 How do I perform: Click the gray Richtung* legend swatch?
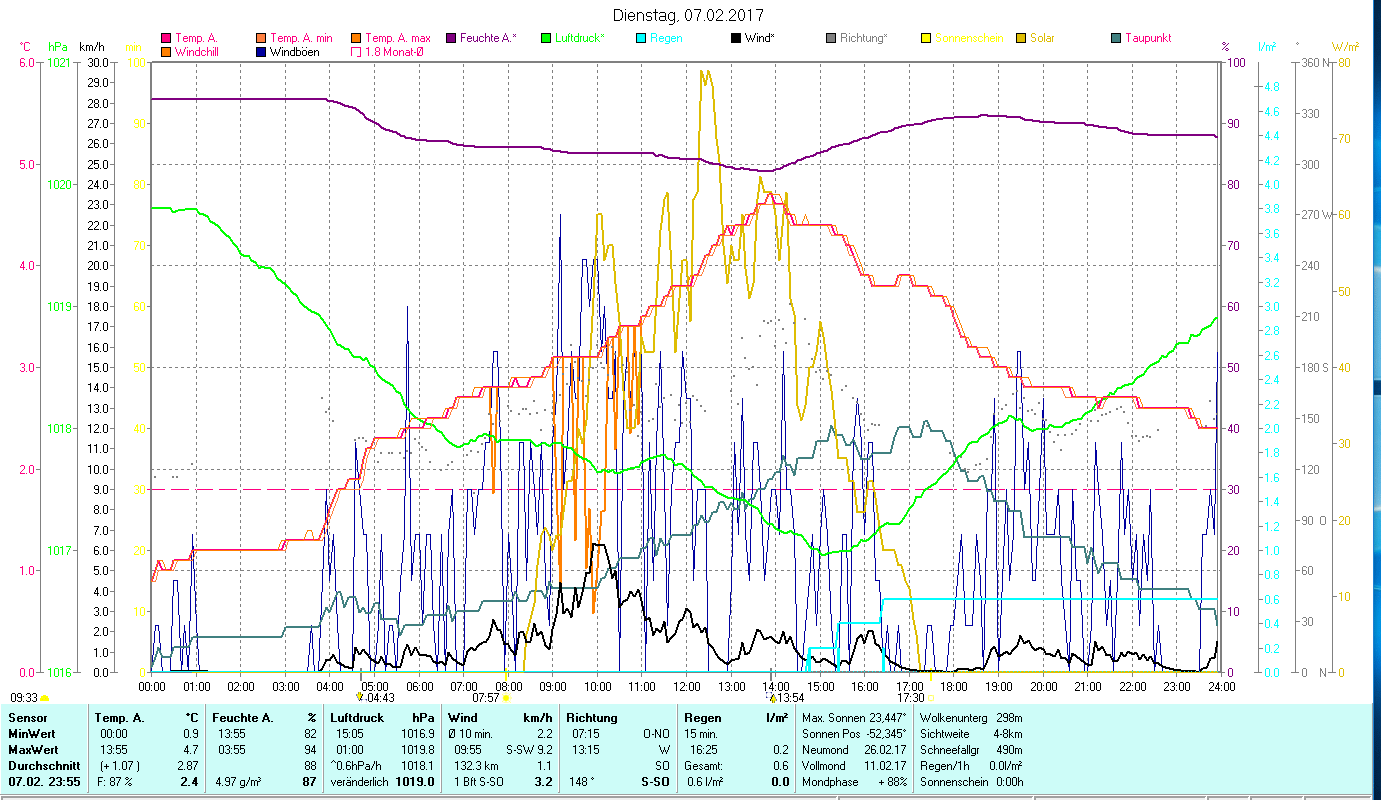[x=831, y=38]
